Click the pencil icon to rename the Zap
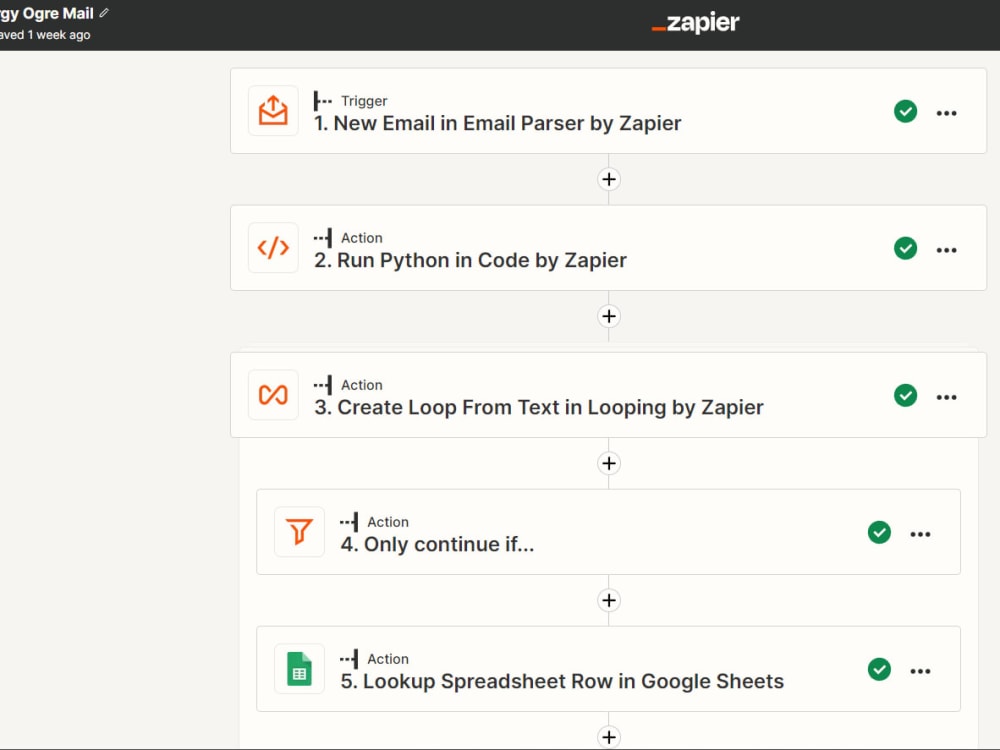 tap(105, 13)
